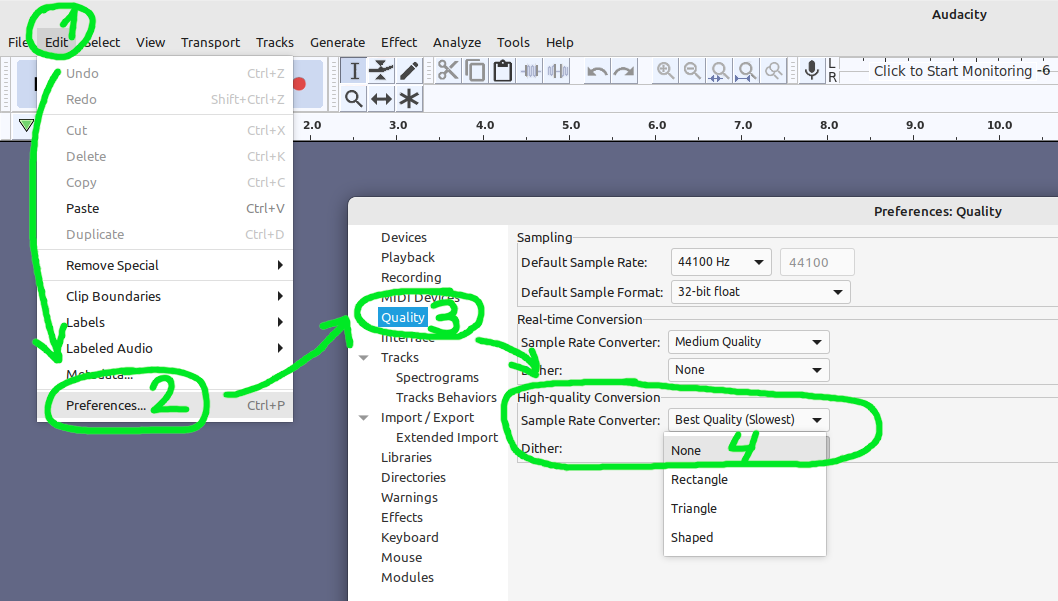Screen dimensions: 1058x601
Task: Open the Transport menu
Action: [x=210, y=42]
